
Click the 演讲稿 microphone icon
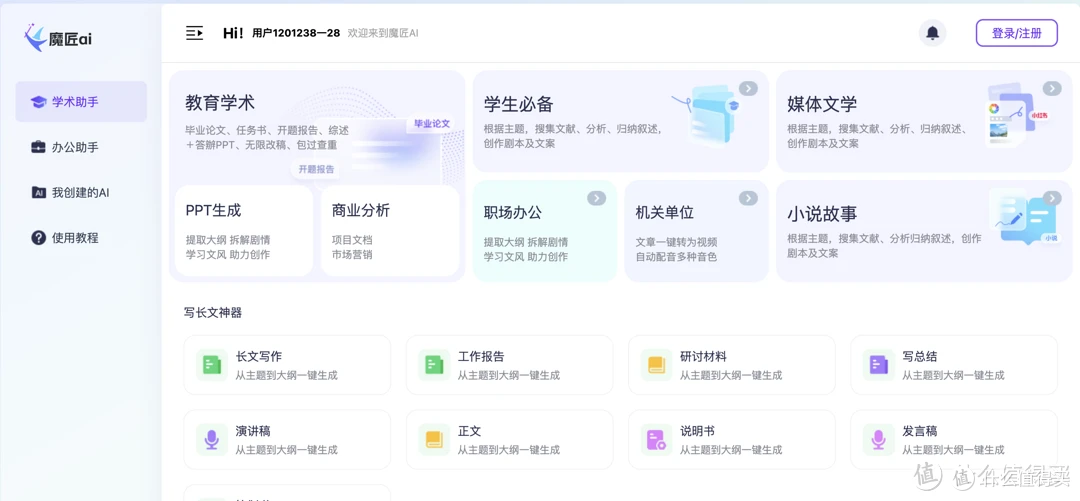coord(212,439)
